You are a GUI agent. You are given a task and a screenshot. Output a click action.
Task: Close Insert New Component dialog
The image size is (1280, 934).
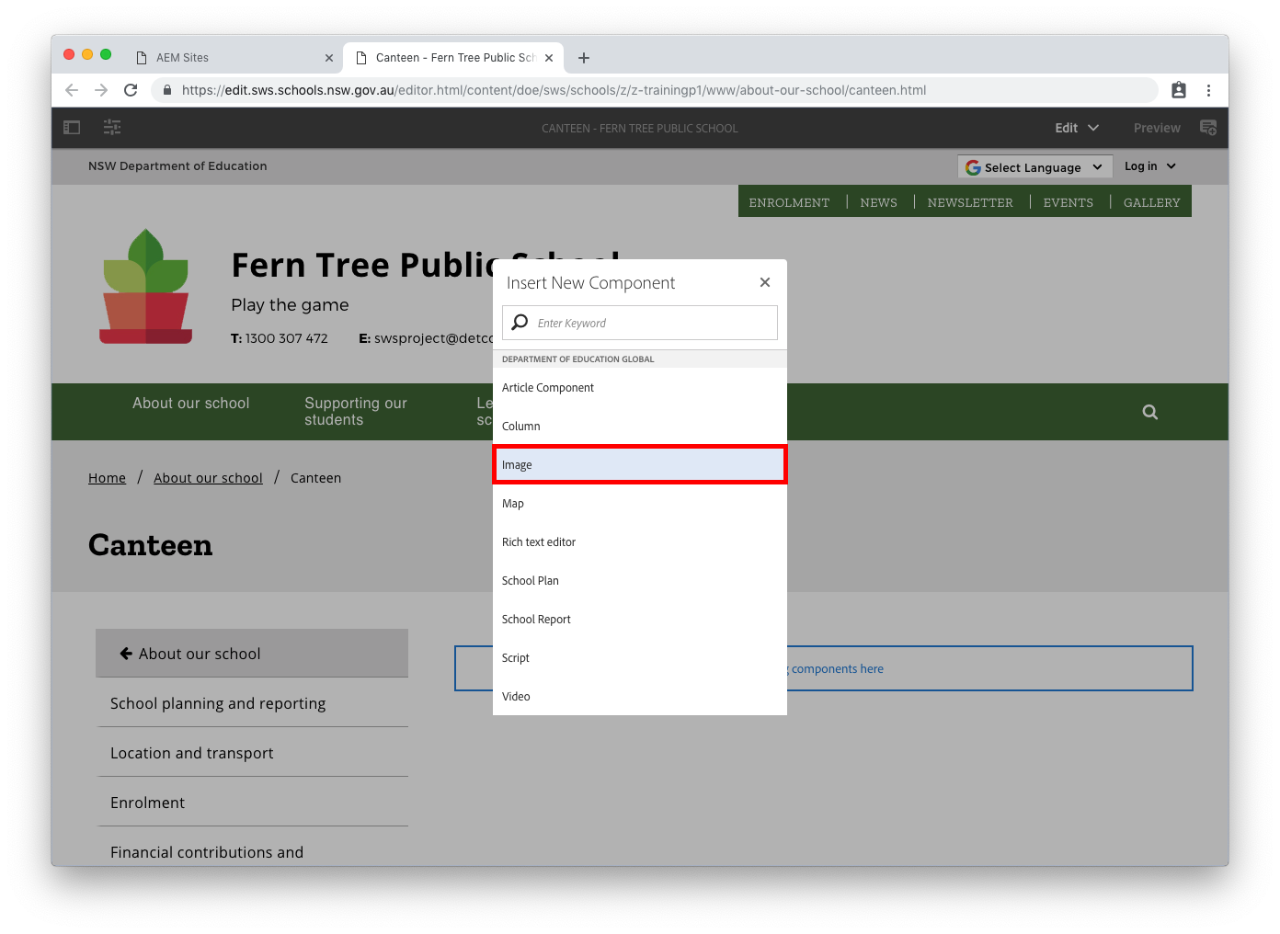click(x=765, y=283)
